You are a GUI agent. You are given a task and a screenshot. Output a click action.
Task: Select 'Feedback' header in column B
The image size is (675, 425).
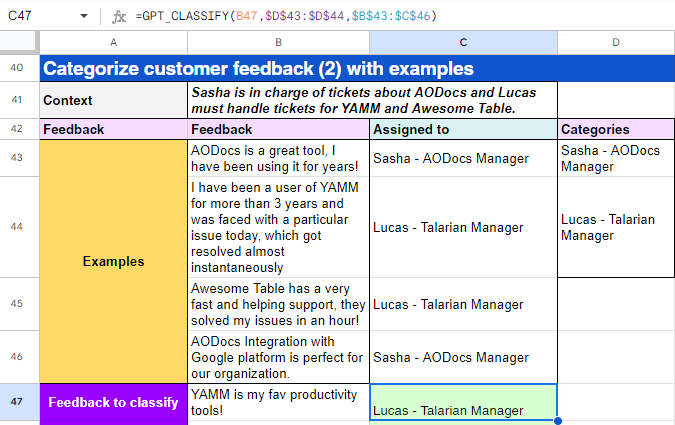click(279, 129)
